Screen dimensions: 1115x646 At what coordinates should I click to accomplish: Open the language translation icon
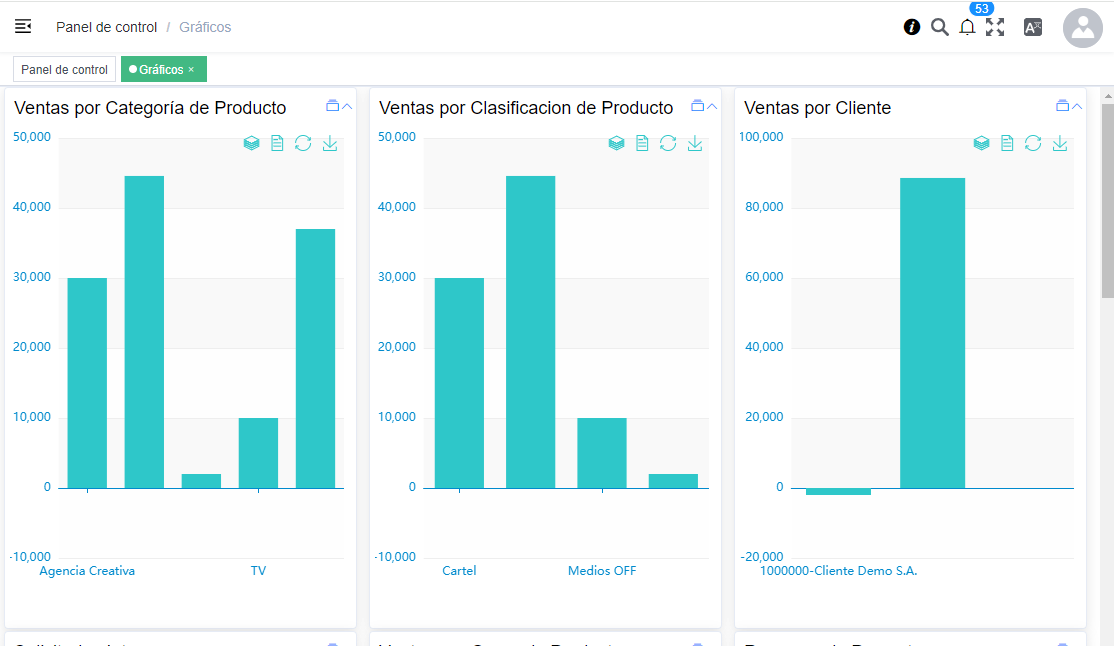[x=1033, y=27]
